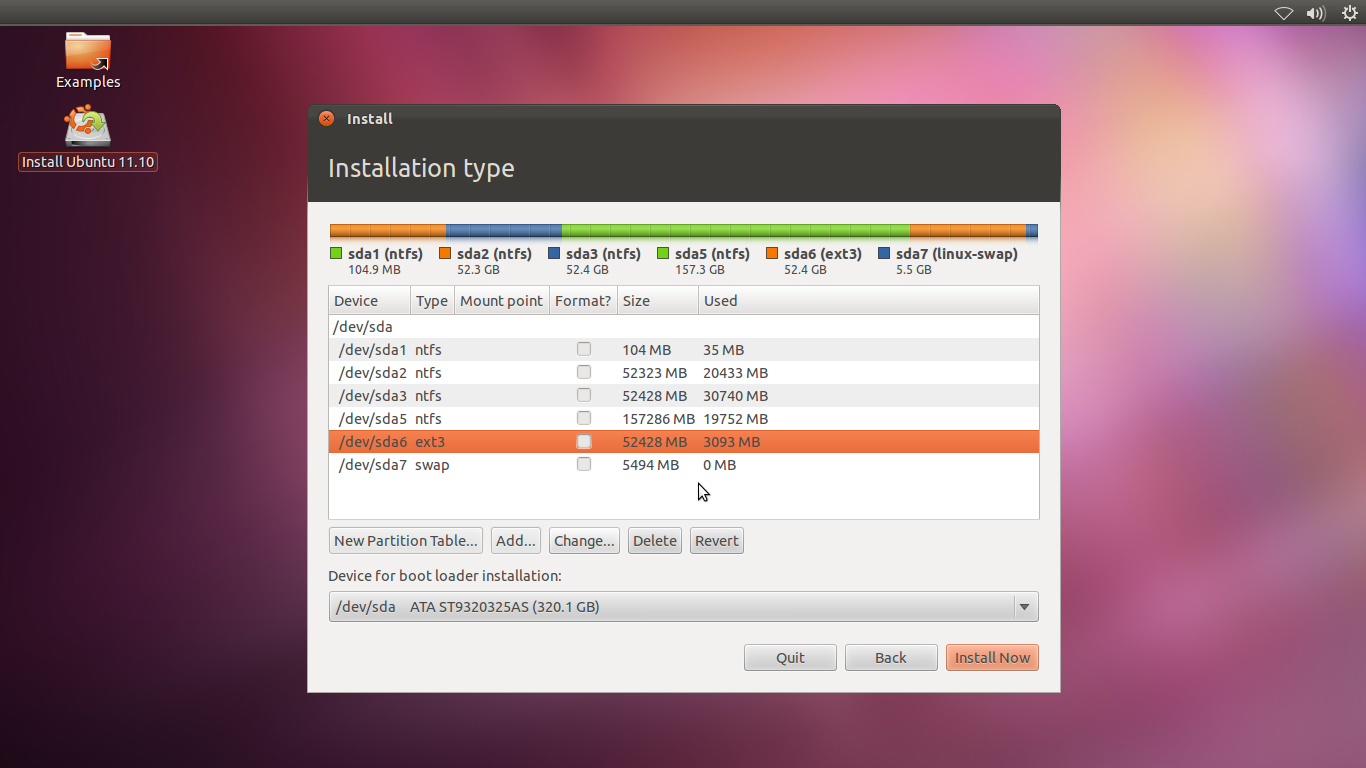Check the Format box for /dev/sda3

click(584, 395)
